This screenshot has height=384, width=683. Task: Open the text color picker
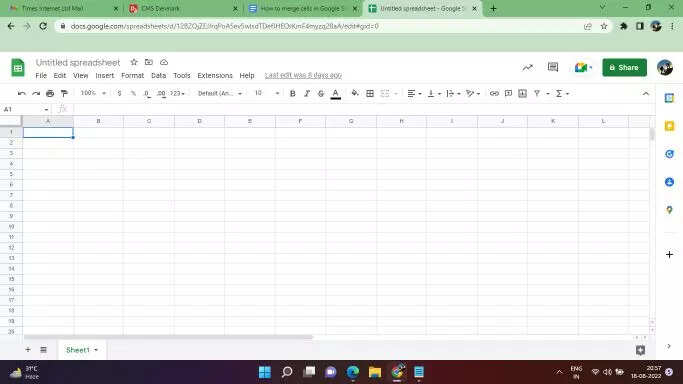[335, 94]
